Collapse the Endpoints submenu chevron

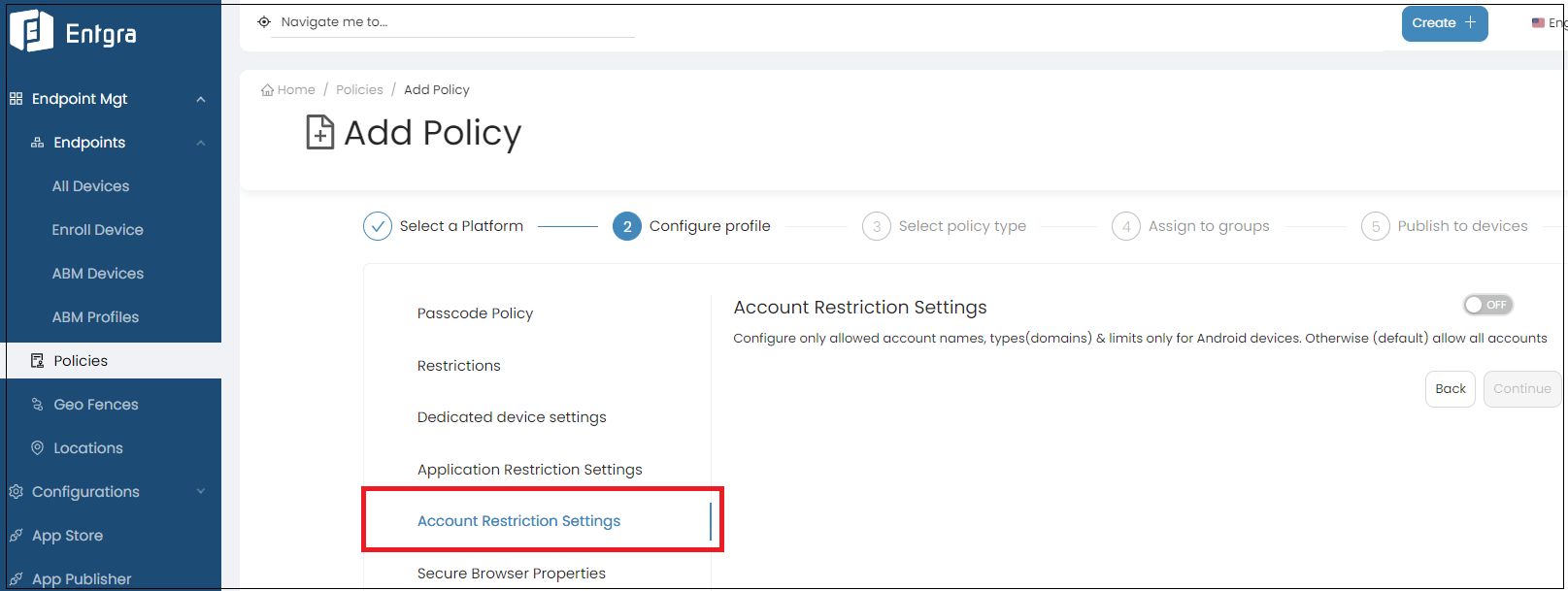point(201,143)
